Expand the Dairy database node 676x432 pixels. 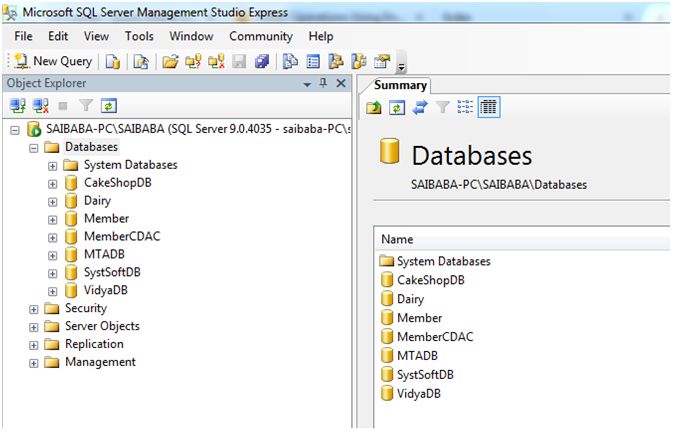[53, 202]
